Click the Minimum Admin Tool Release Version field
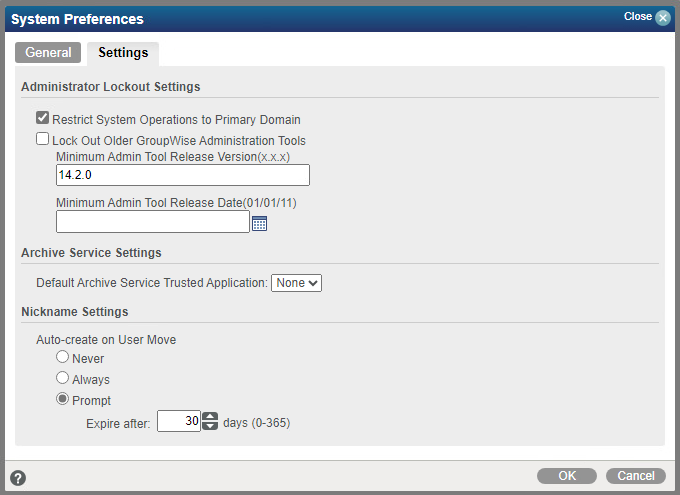 (183, 175)
